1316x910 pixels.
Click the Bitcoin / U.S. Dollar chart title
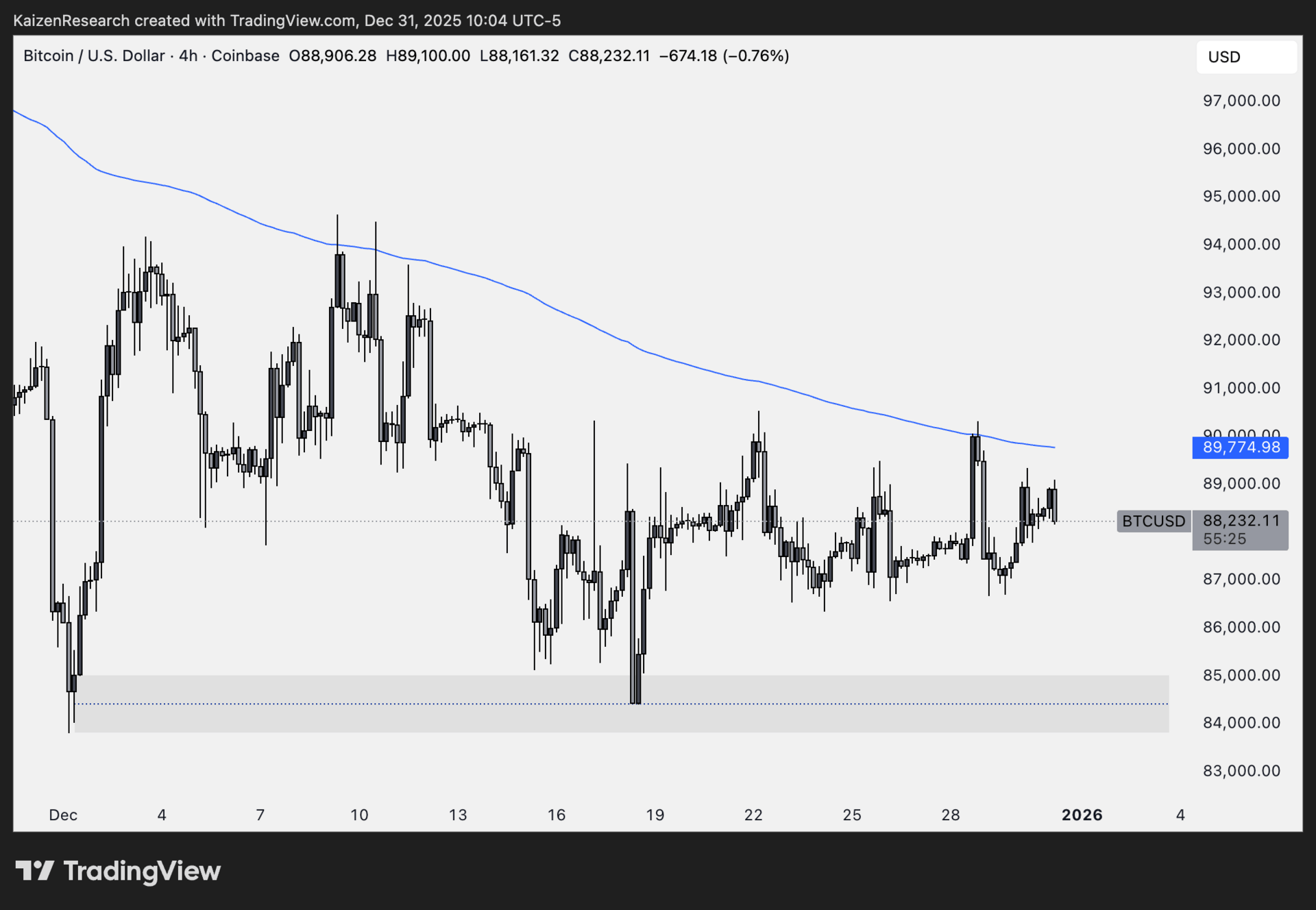94,56
